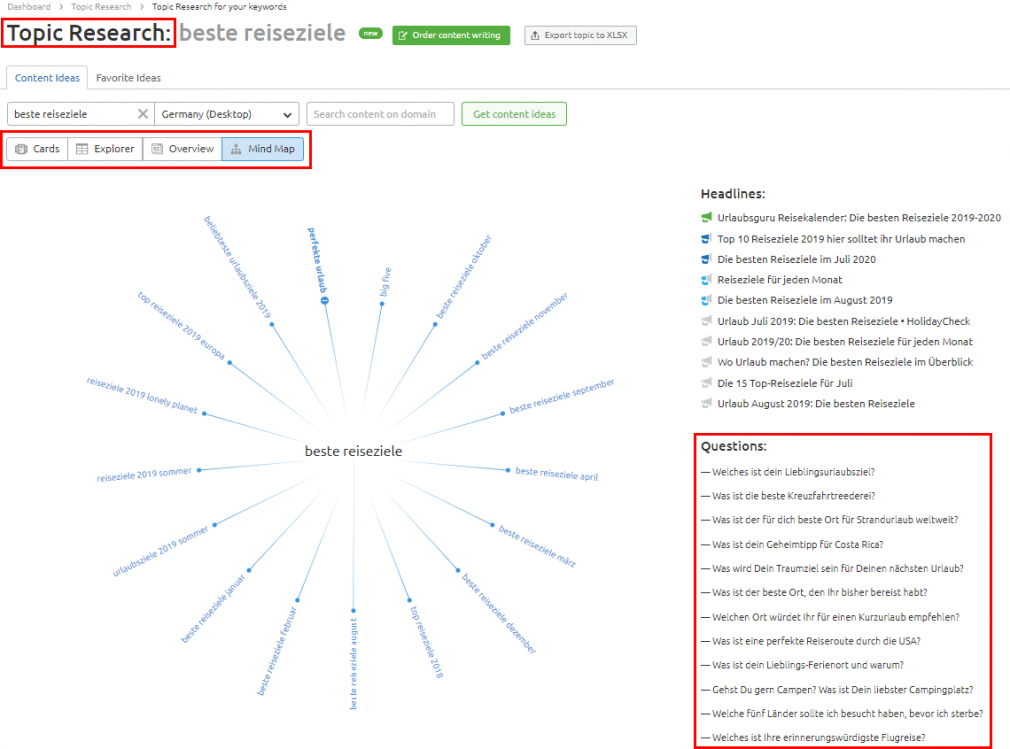
Task: Click megaphone icon beside Reiseziele im Juli 2020
Action: pyautogui.click(x=707, y=260)
